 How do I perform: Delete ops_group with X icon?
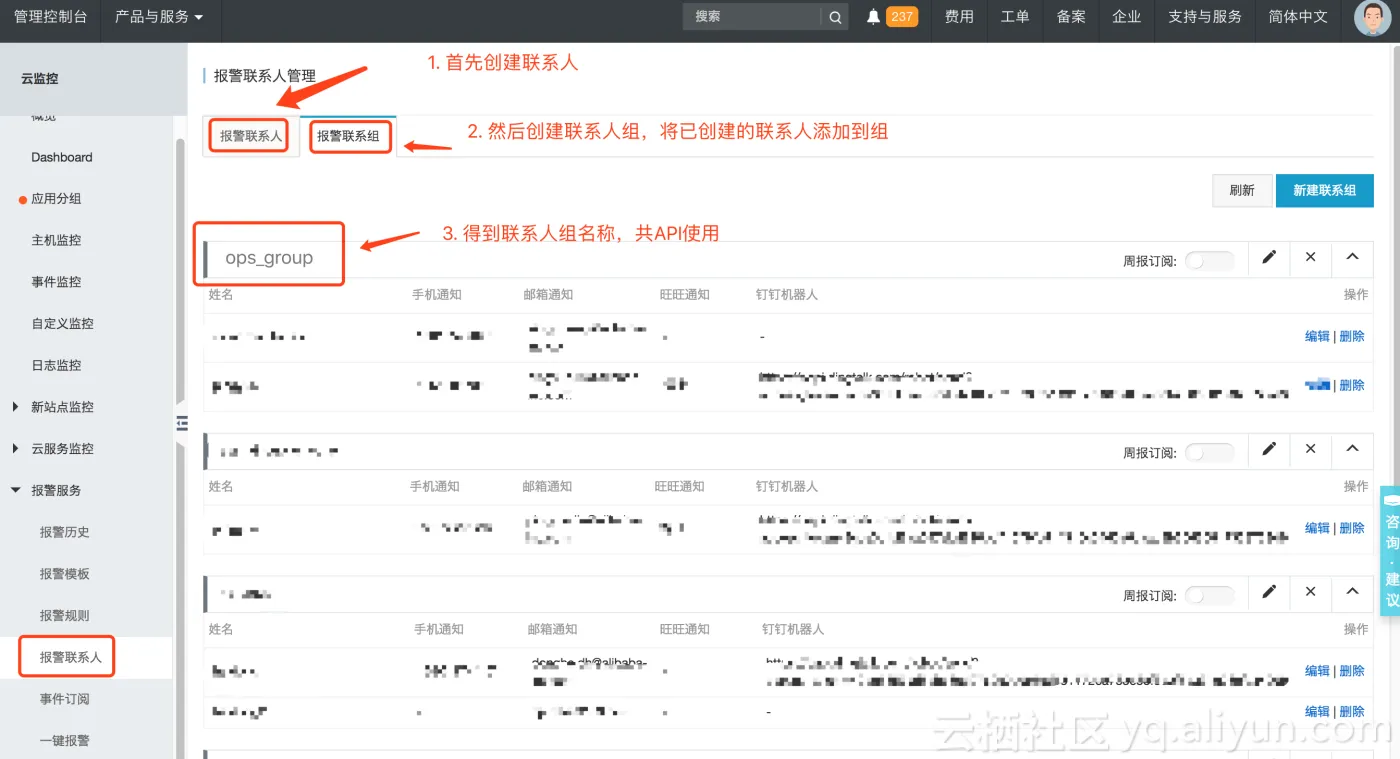[1310, 257]
